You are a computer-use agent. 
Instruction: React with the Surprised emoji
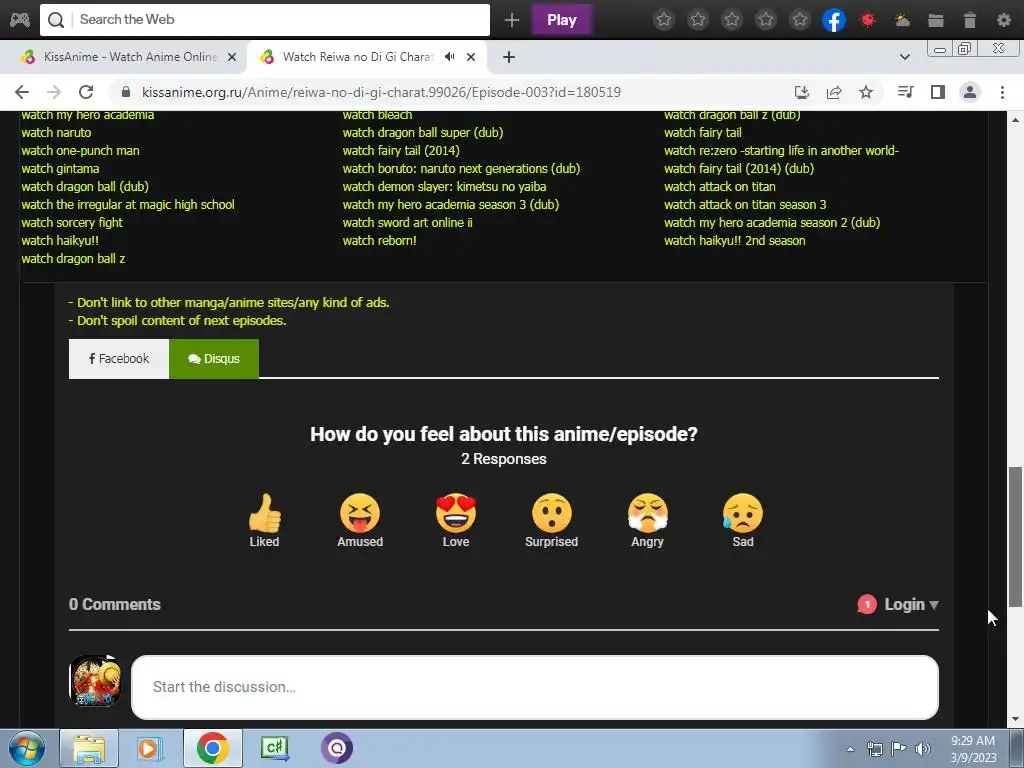click(552, 520)
